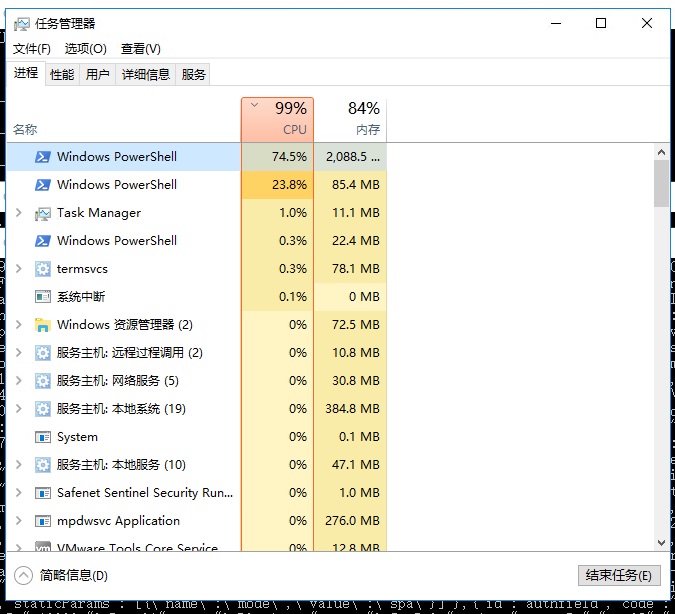Select the Windows PowerShell 74.5% row name
Screen dimensions: 675x614
point(117,157)
